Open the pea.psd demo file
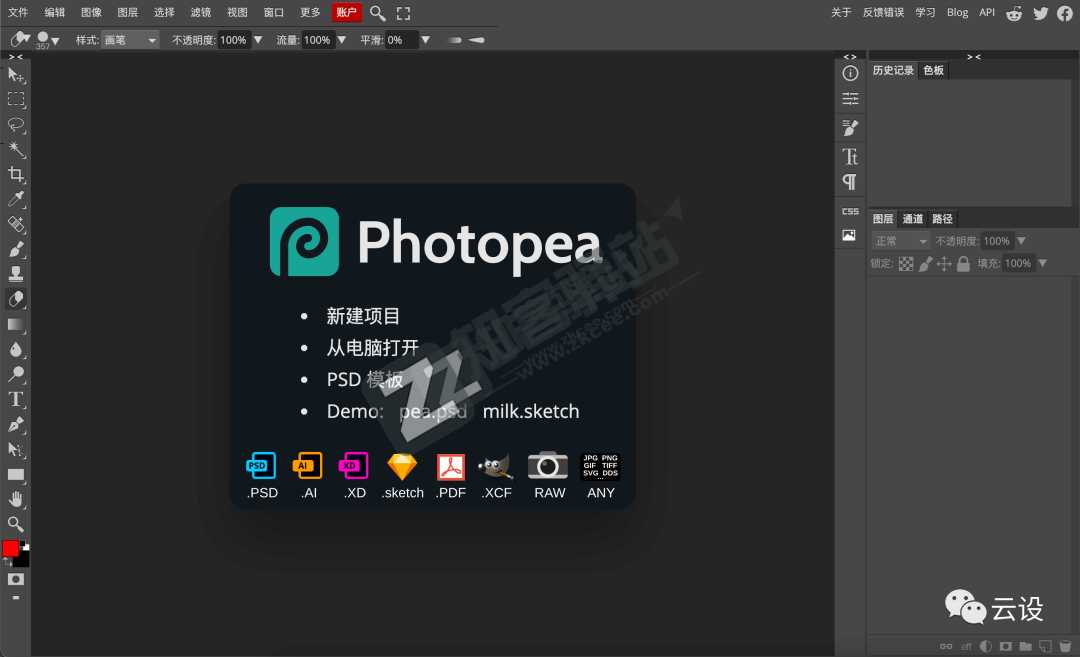The height and width of the screenshot is (657, 1080). [432, 411]
